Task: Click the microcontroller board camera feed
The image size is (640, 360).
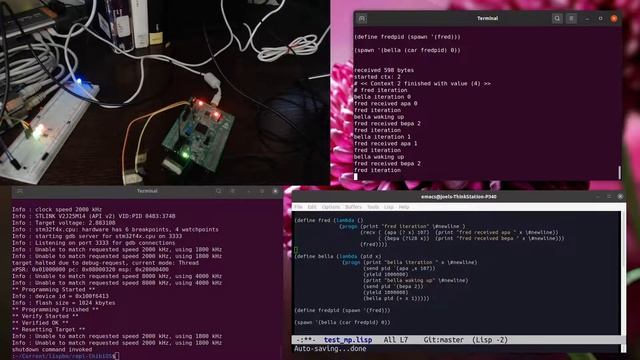Action: (164, 92)
